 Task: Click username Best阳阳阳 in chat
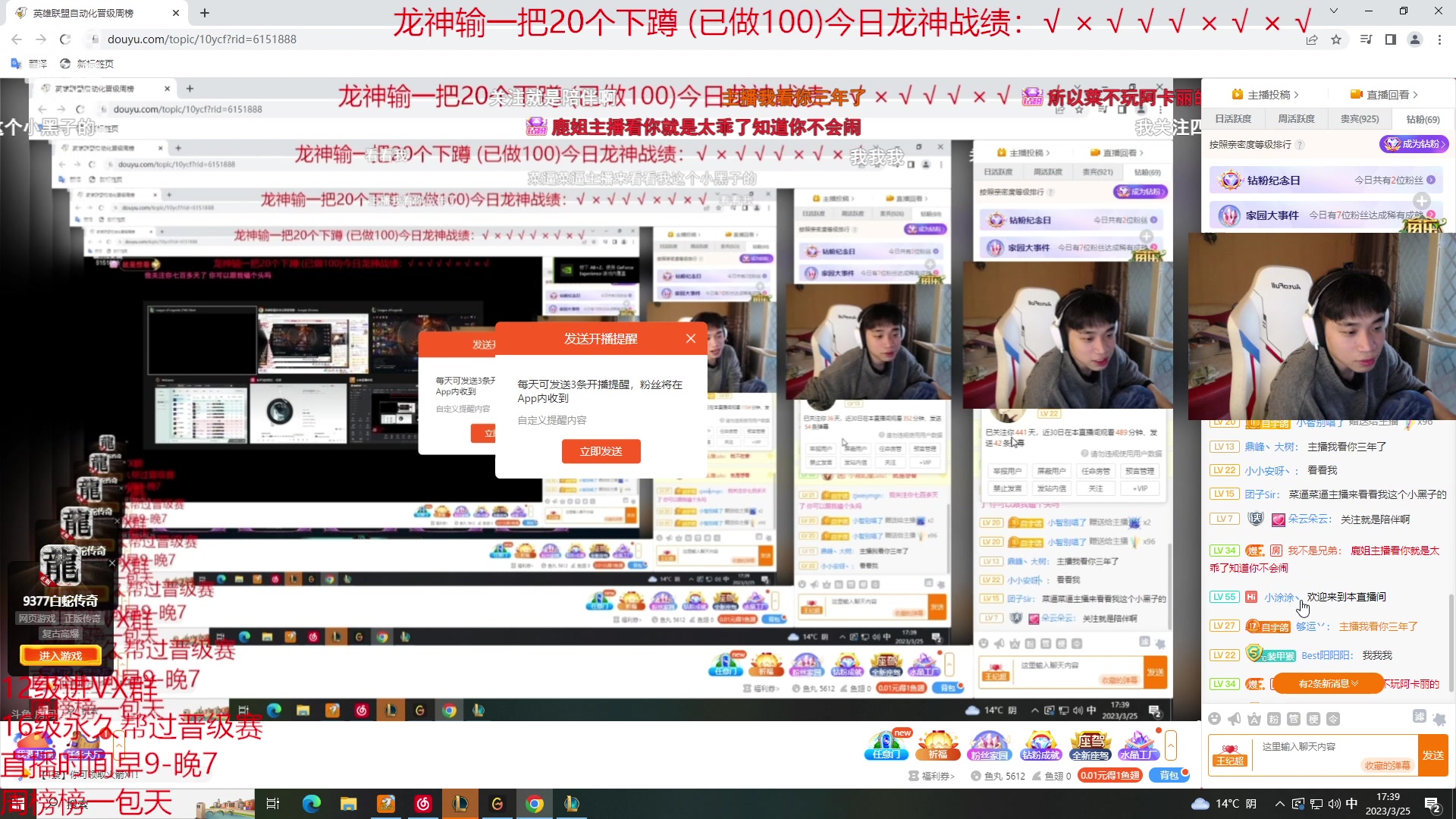[x=1327, y=656]
